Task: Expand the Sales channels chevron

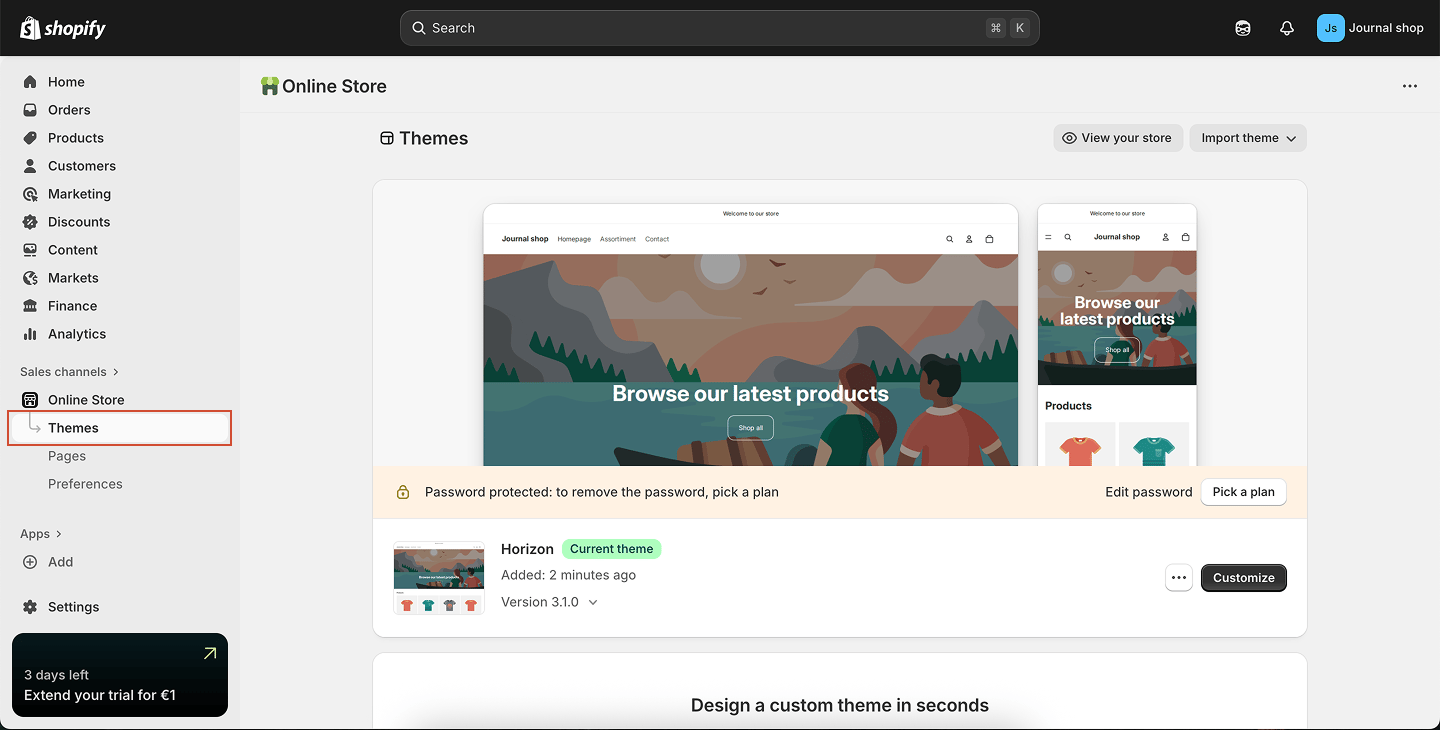Action: click(116, 372)
